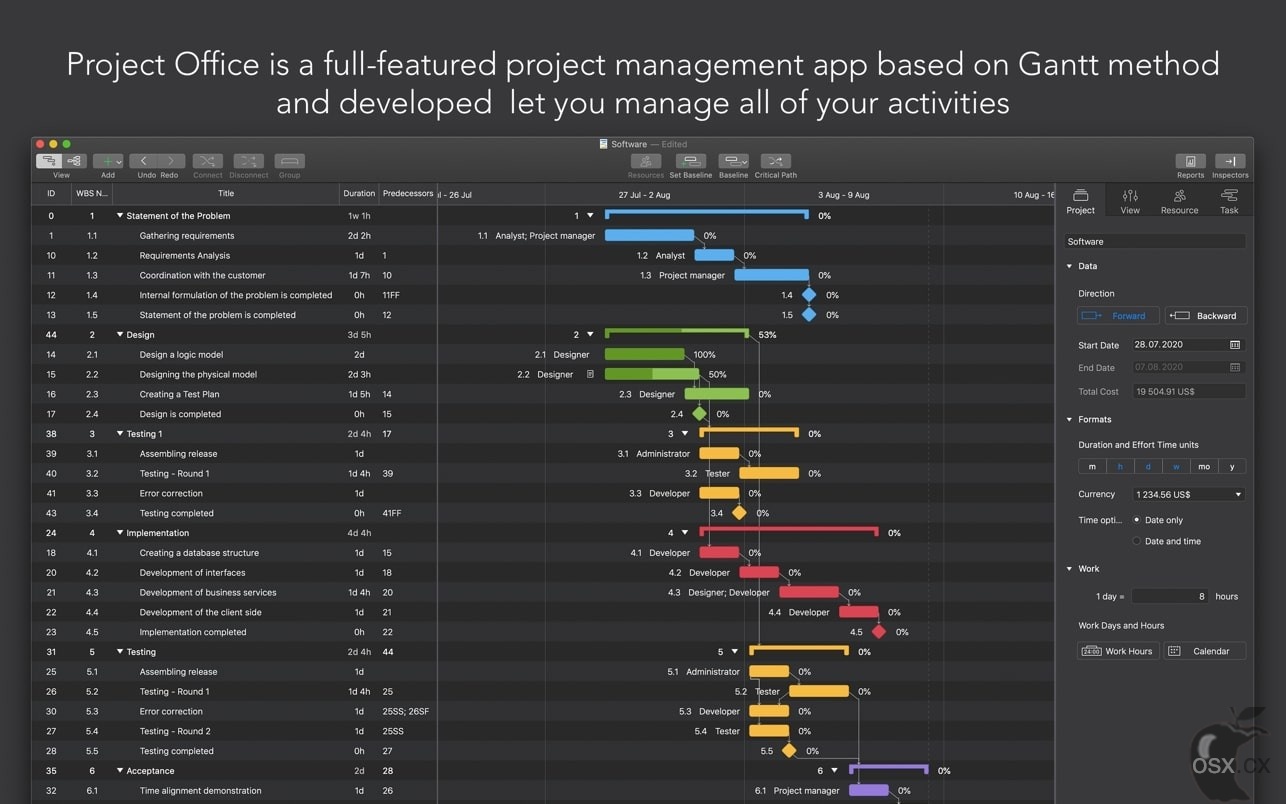This screenshot has height=804, width=1286.
Task: Click the Predecessors column header
Action: pos(408,194)
